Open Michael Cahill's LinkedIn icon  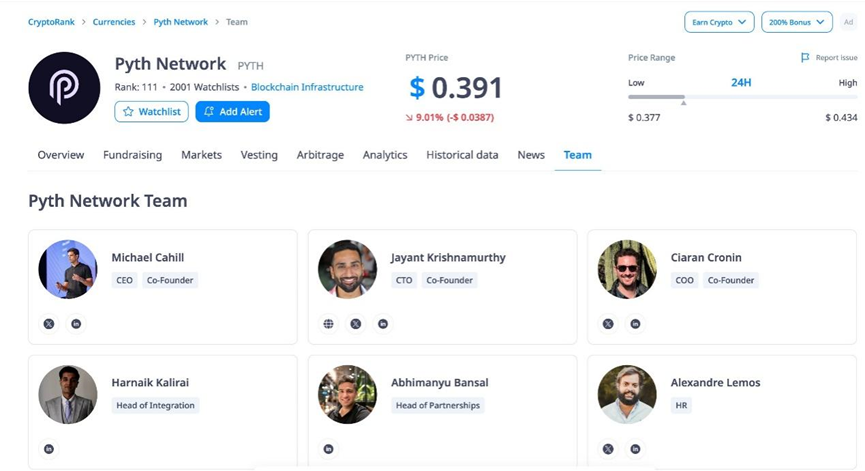(76, 324)
